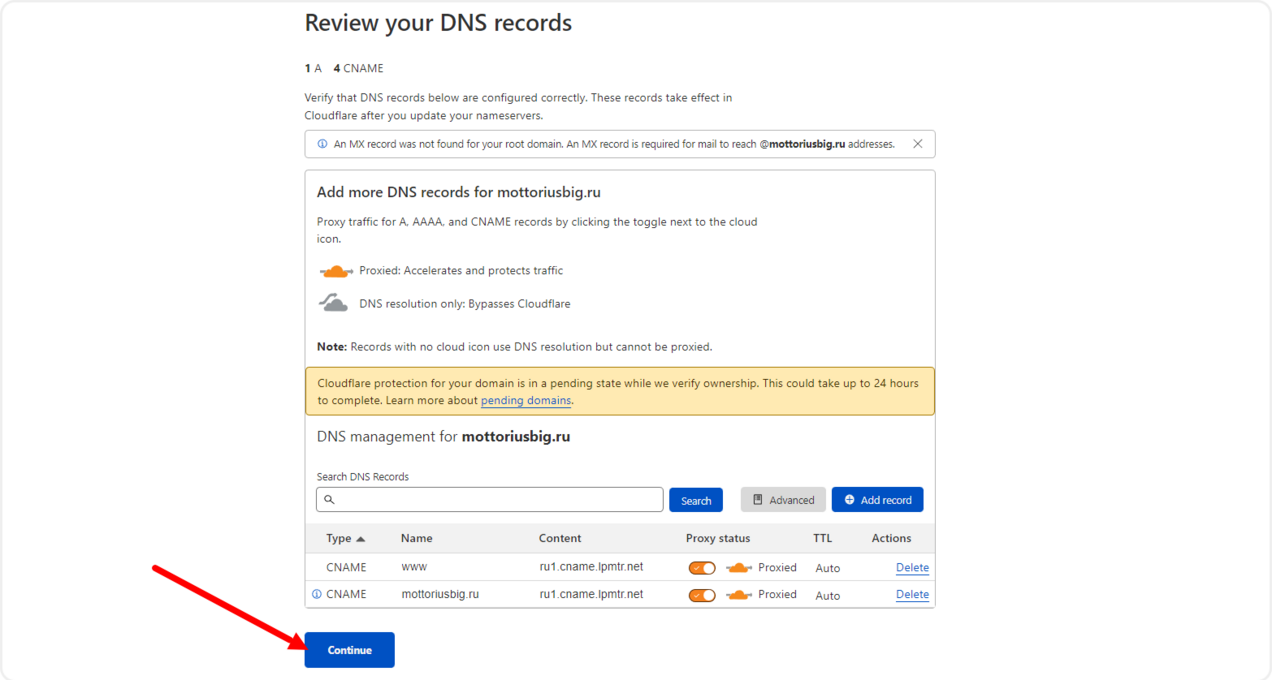Click the 4 CNAME record count
The width and height of the screenshot is (1272, 680).
[358, 68]
